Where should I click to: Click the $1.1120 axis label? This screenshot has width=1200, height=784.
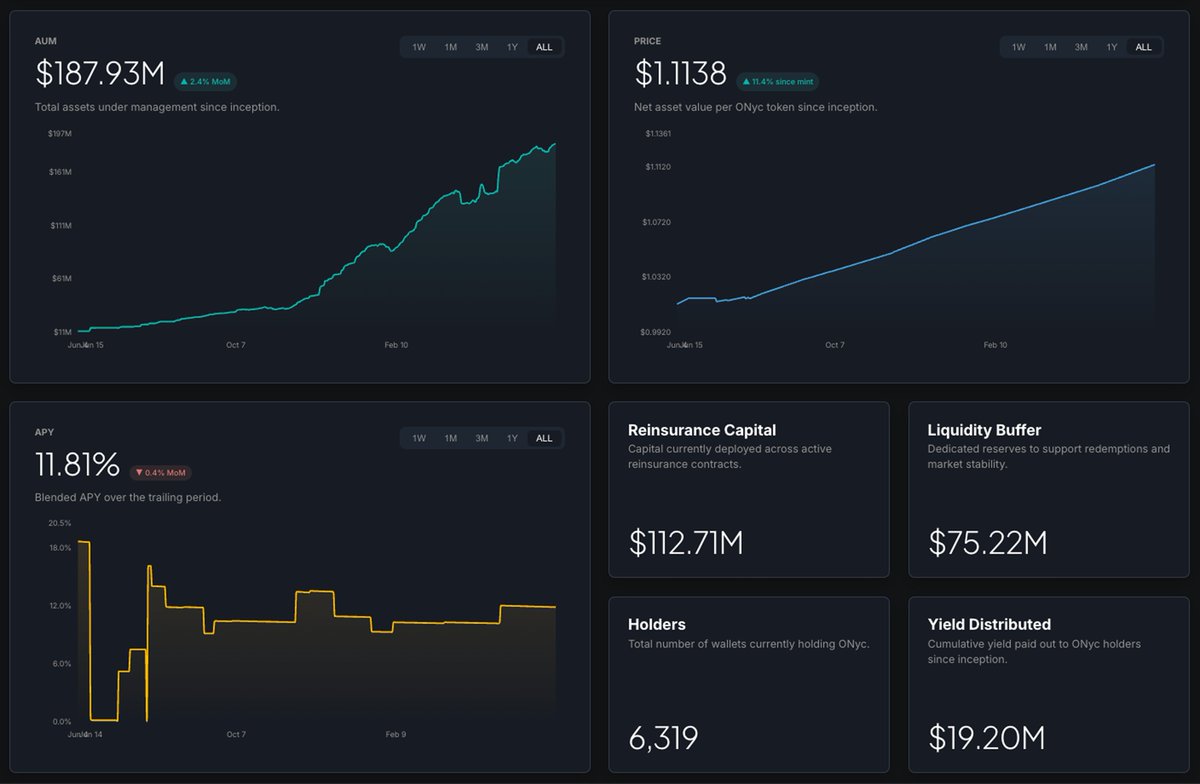[x=658, y=167]
